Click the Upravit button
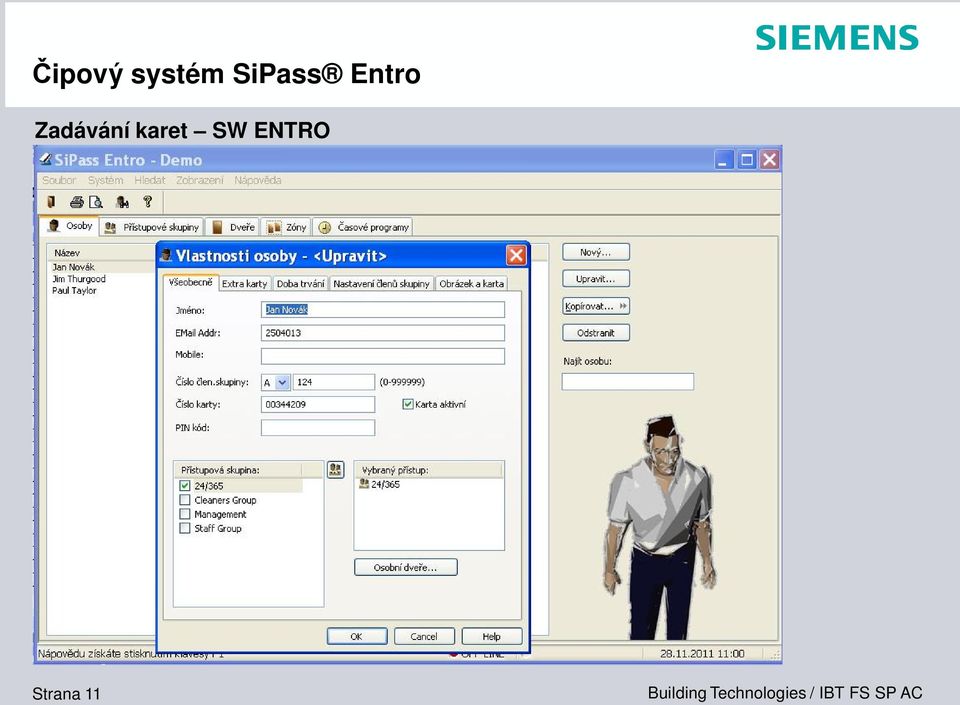Viewport: 960px width, 705px height. (596, 279)
